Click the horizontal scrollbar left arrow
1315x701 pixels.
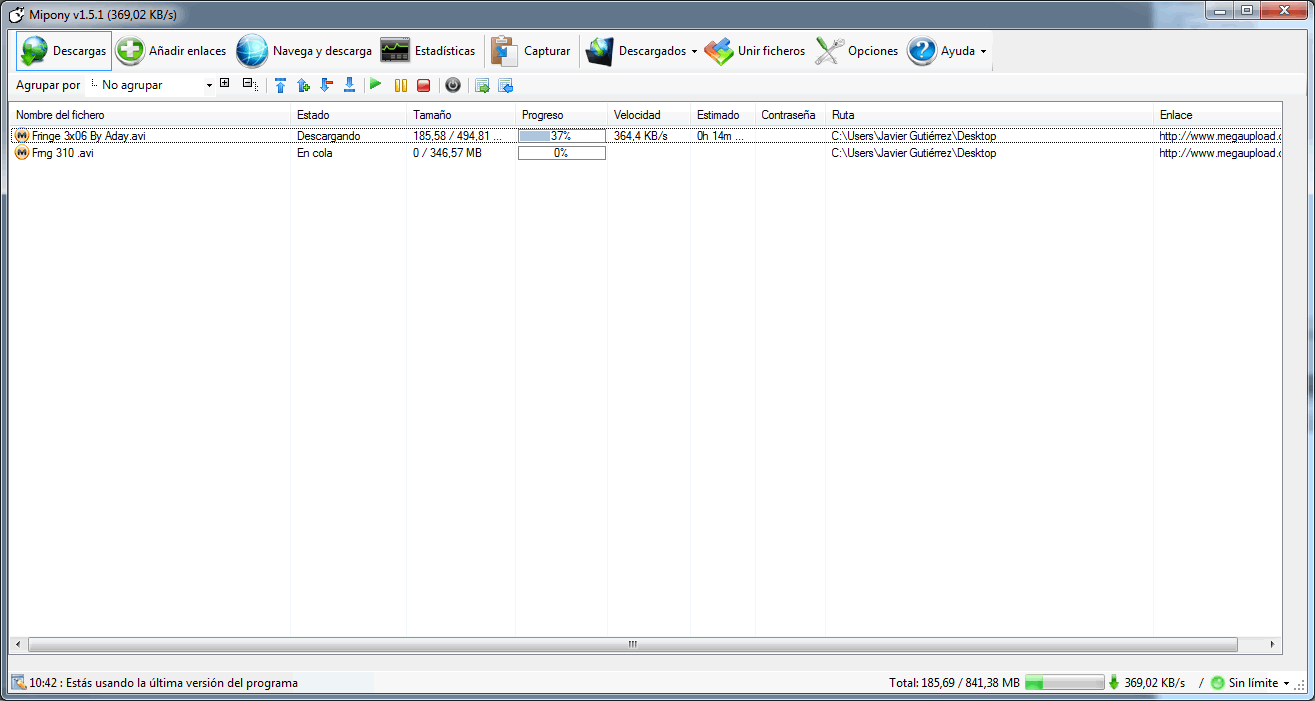18,645
